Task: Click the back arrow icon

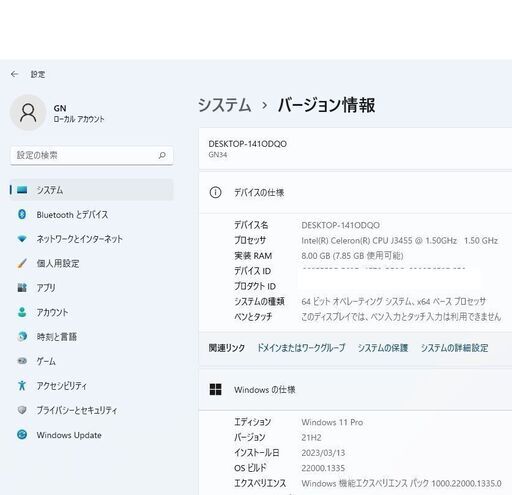Action: 14,74
